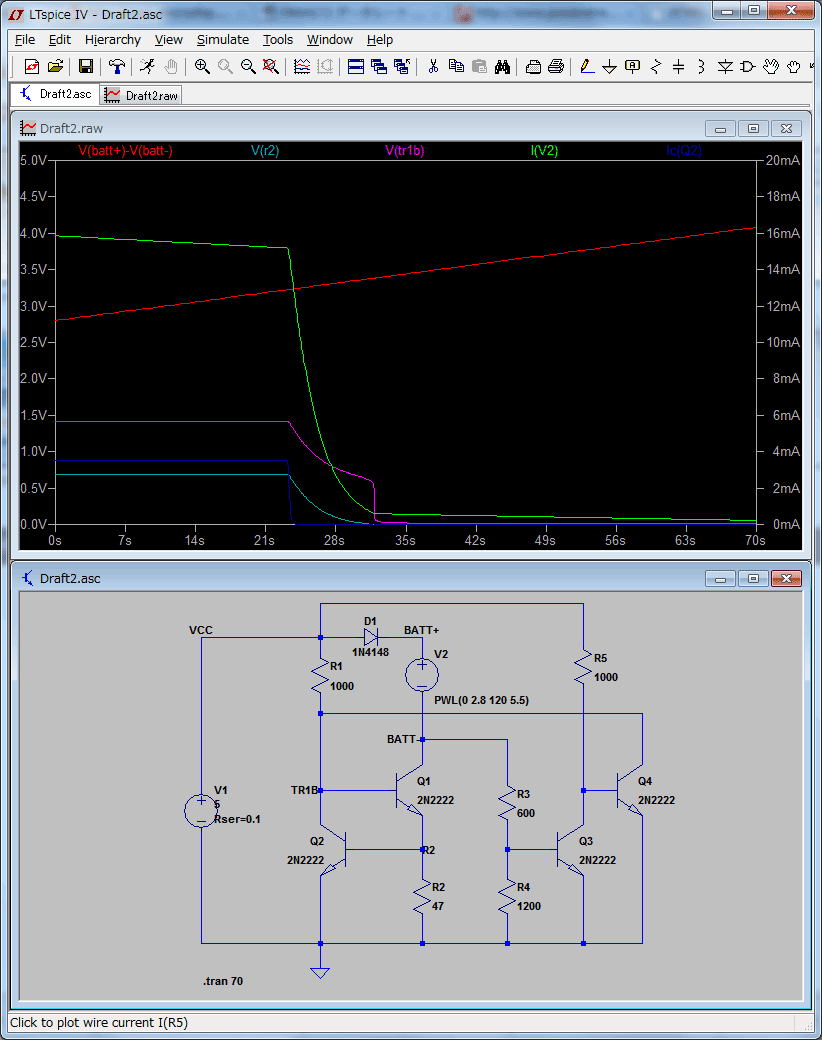
Task: Select the Diode component tool
Action: coord(725,66)
